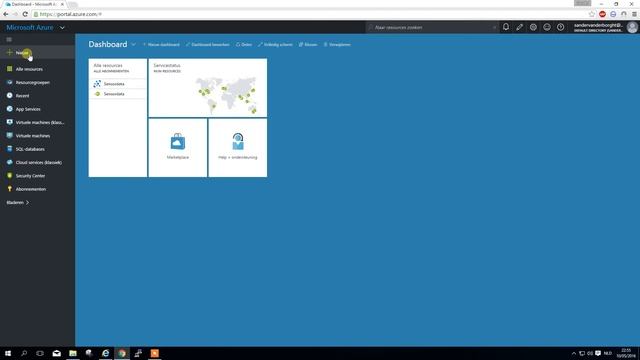Click Verwijderen dashboard button
The image size is (640, 360).
coord(337,44)
